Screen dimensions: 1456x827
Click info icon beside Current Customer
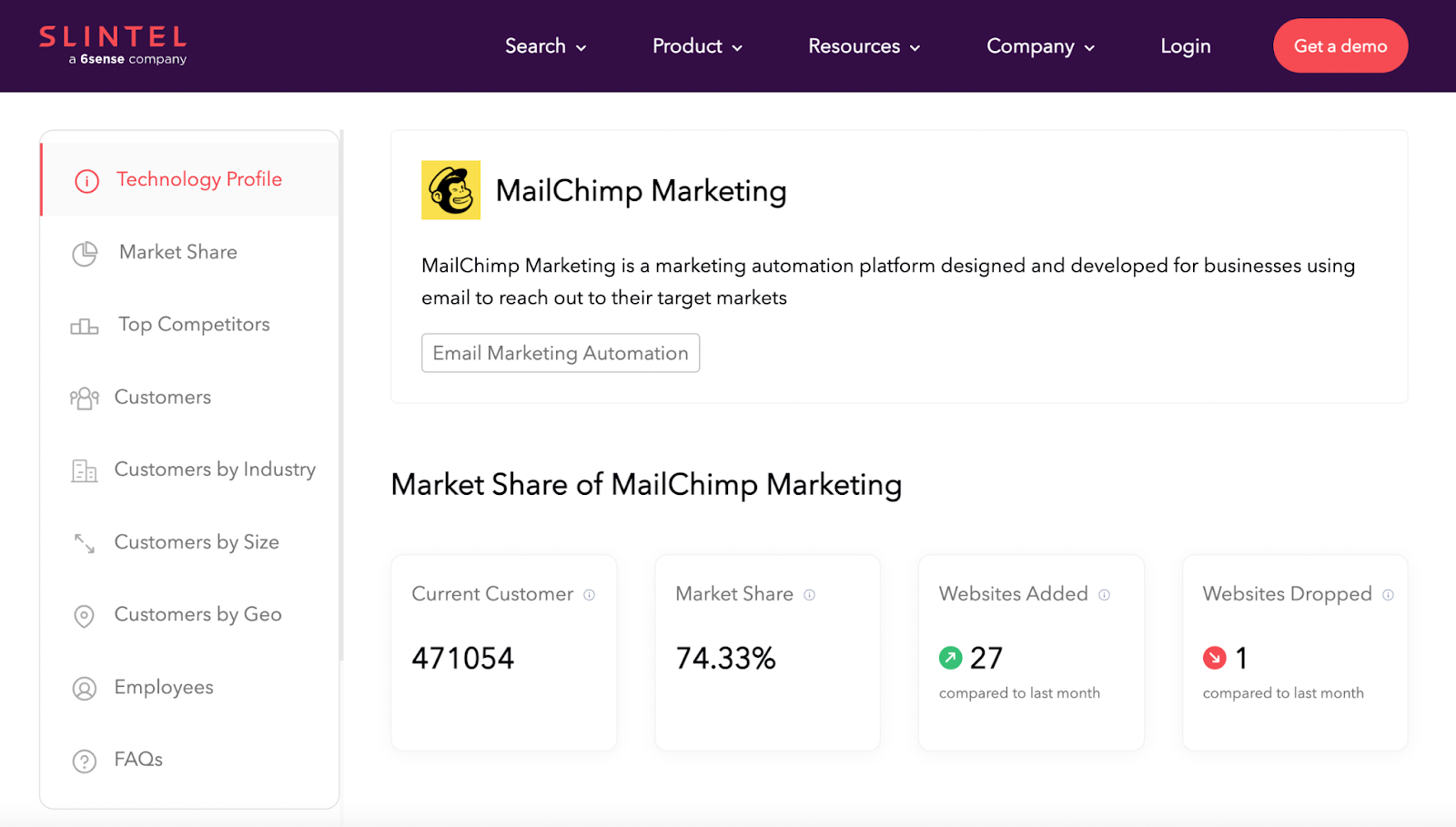point(590,595)
